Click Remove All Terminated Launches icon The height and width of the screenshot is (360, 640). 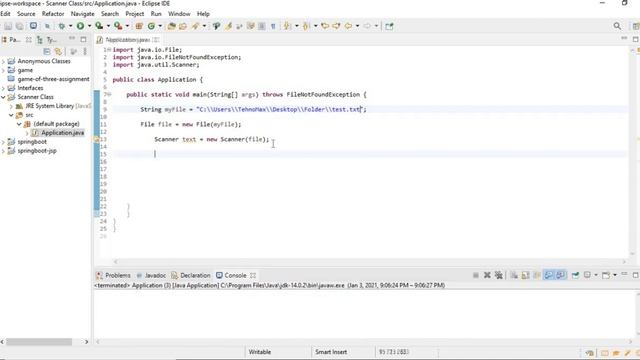coord(498,276)
